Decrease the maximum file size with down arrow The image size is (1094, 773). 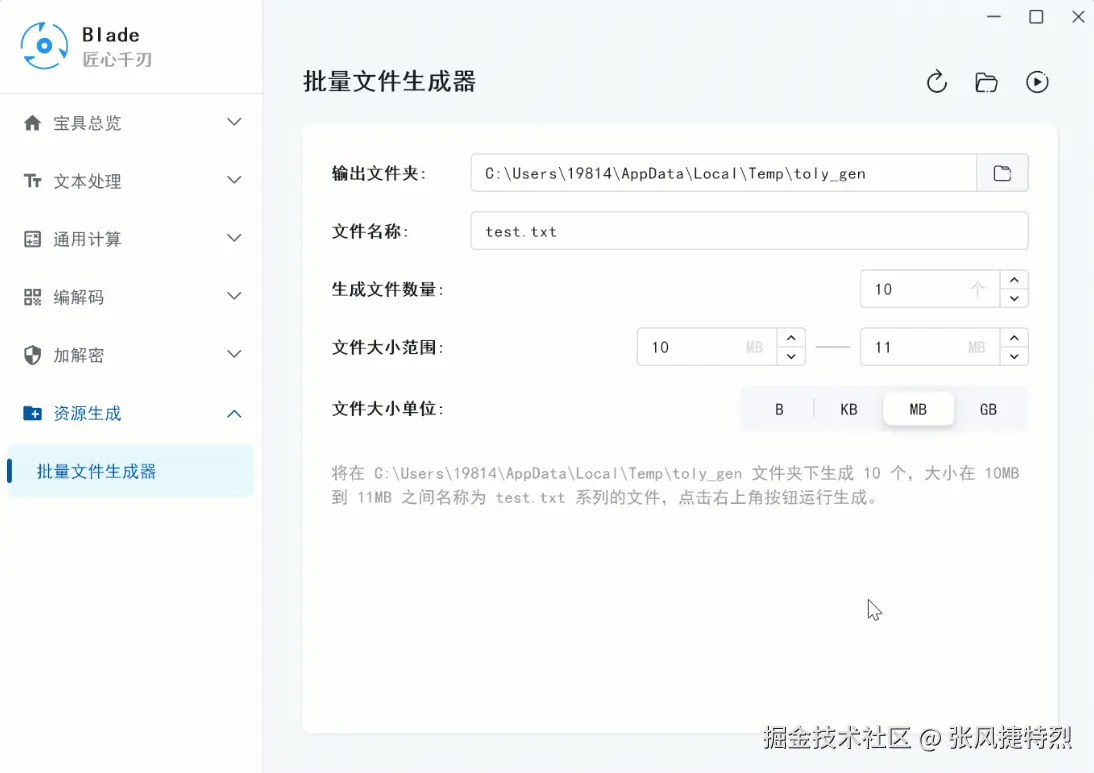coord(1014,357)
